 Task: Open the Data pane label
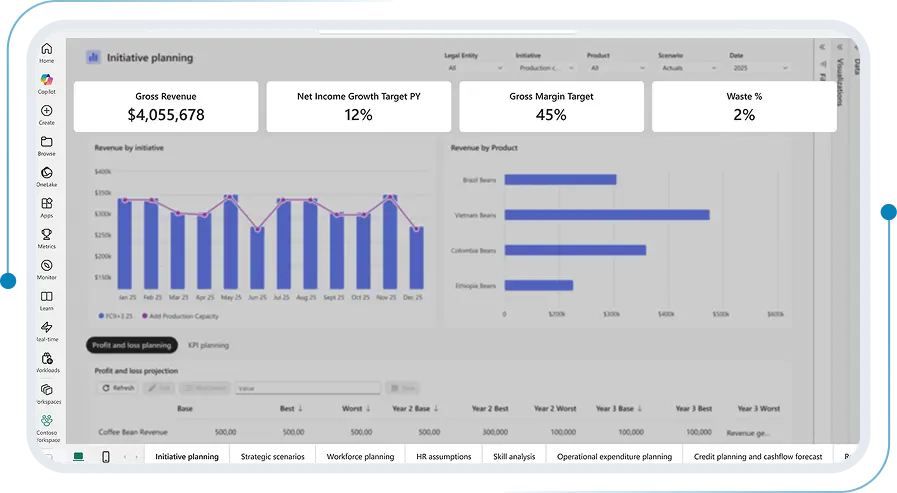(856, 66)
